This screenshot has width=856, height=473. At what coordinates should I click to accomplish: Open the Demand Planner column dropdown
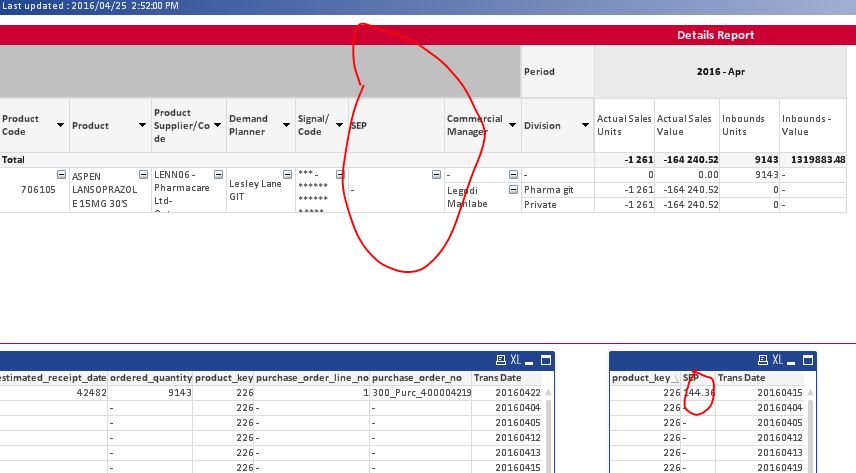286,125
